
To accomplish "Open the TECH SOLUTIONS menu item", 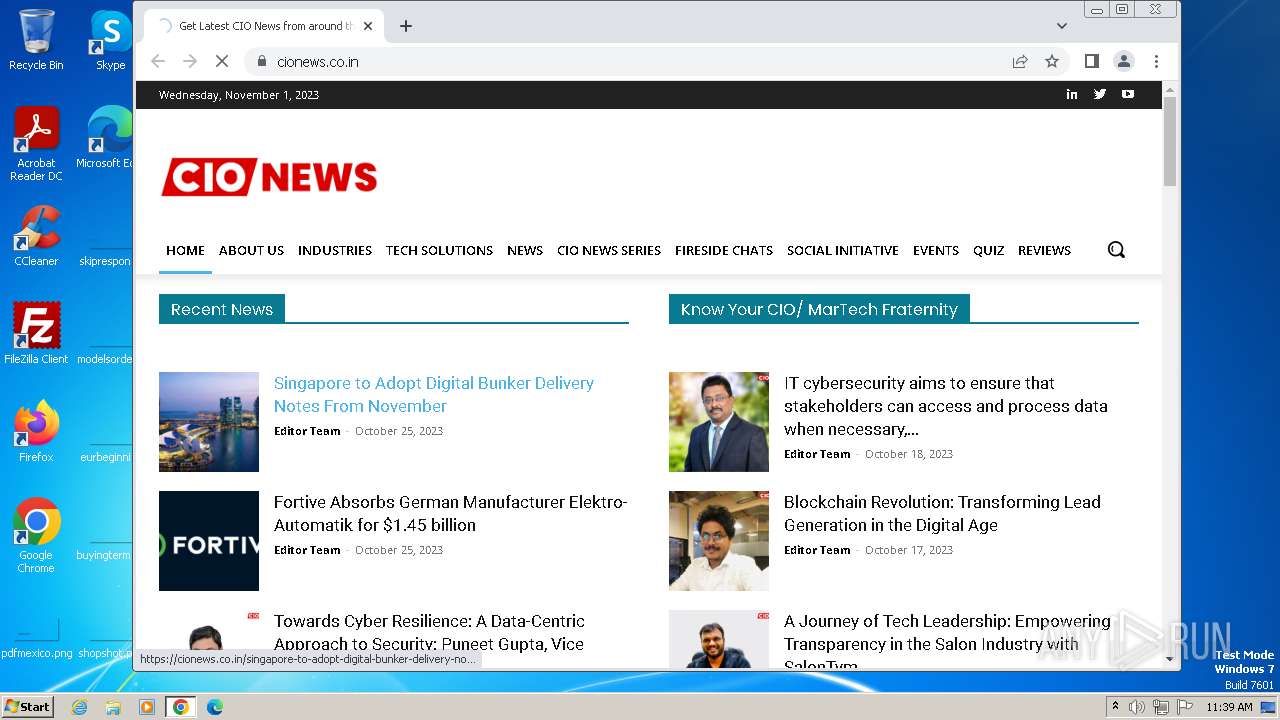I will coord(439,250).
